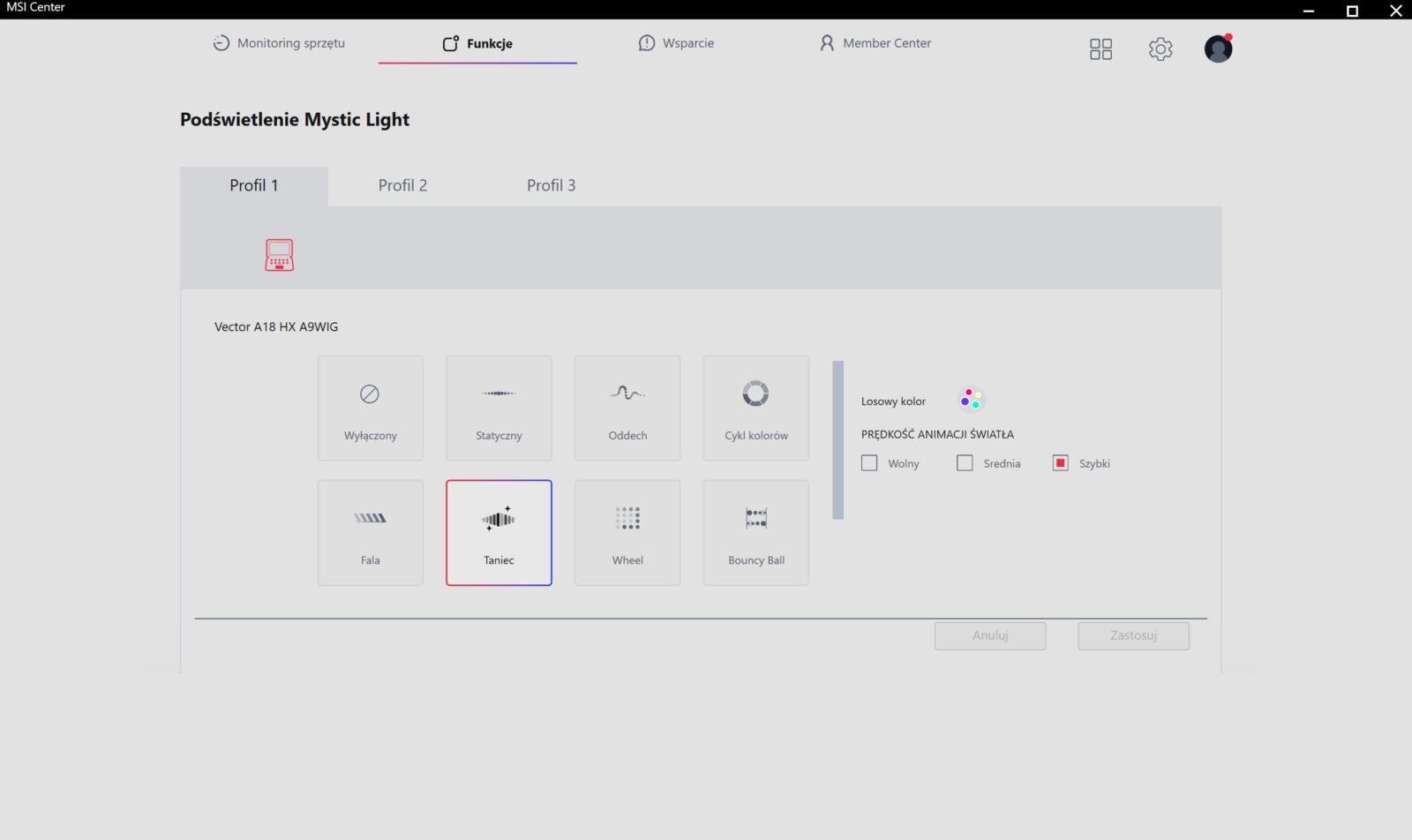
Task: Select the Oddech breathing effect
Action: [x=627, y=408]
